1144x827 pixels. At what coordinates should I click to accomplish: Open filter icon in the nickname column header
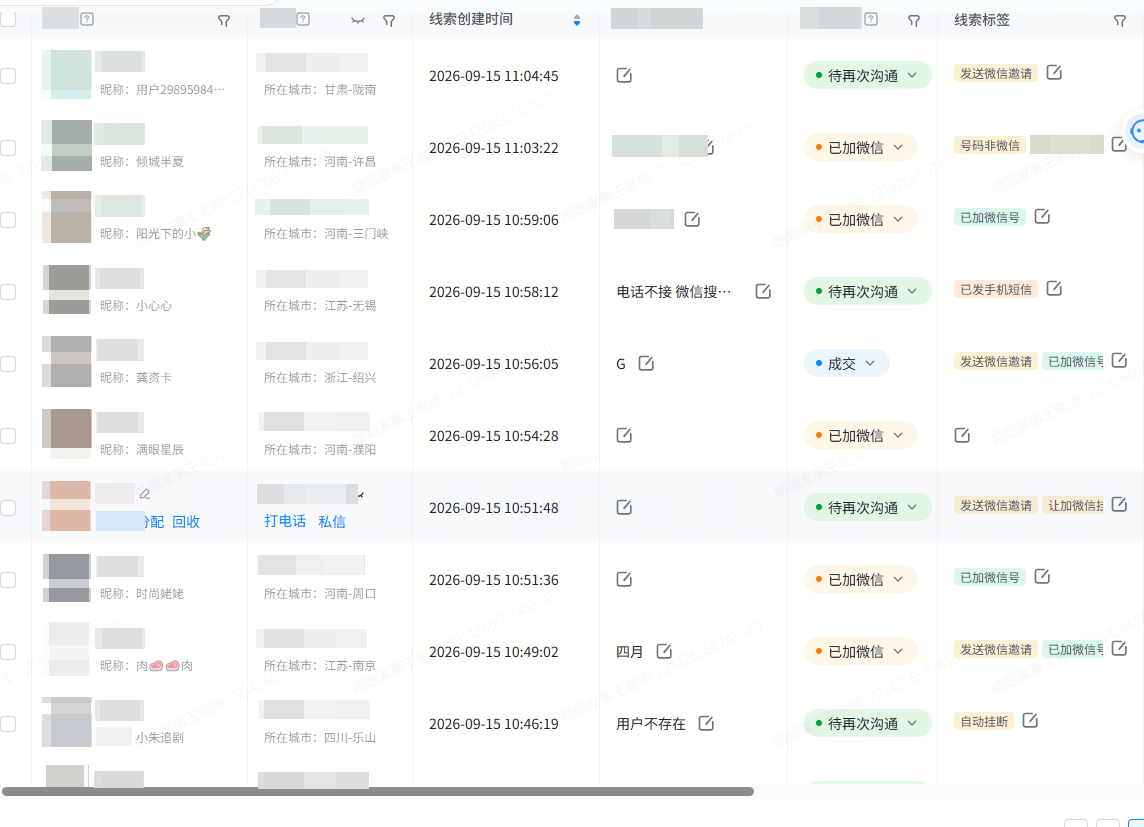coord(224,21)
